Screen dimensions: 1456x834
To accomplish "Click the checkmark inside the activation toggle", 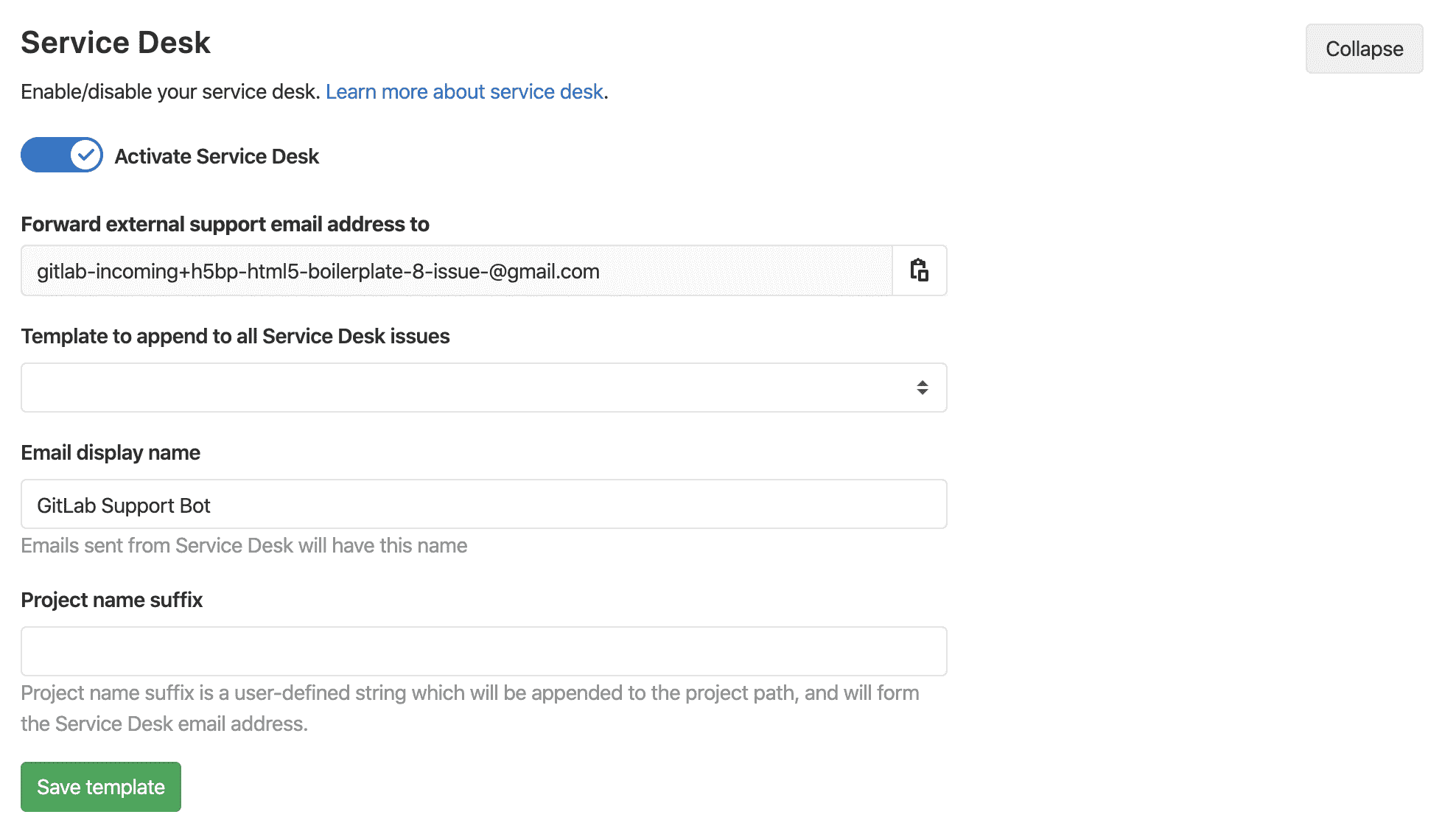I will (x=85, y=155).
